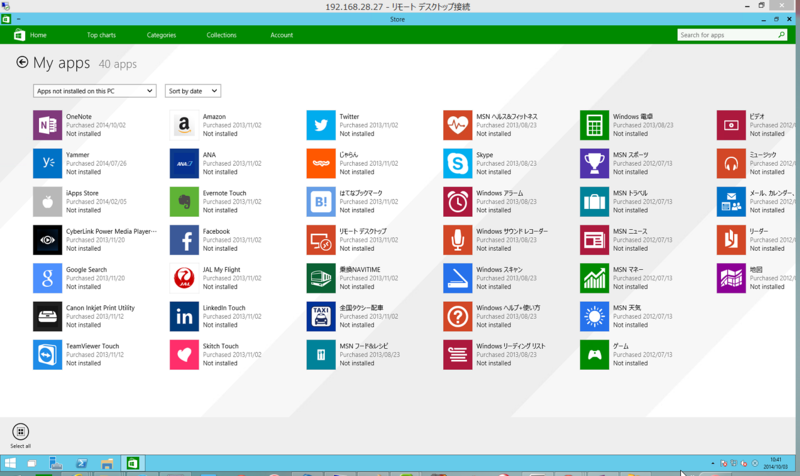This screenshot has height=476, width=800.
Task: Open the Home tab in Store
Action: click(x=38, y=35)
